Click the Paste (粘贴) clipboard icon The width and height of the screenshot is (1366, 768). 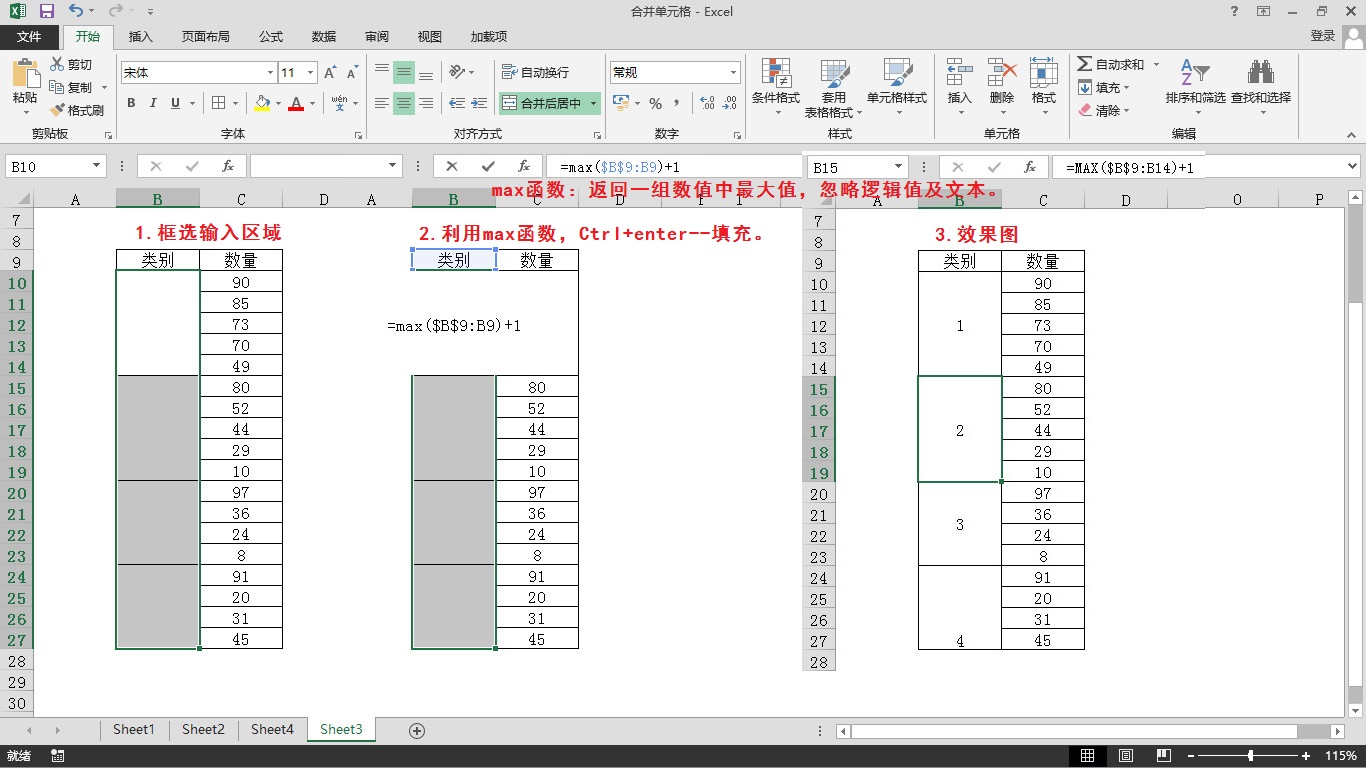tap(25, 73)
